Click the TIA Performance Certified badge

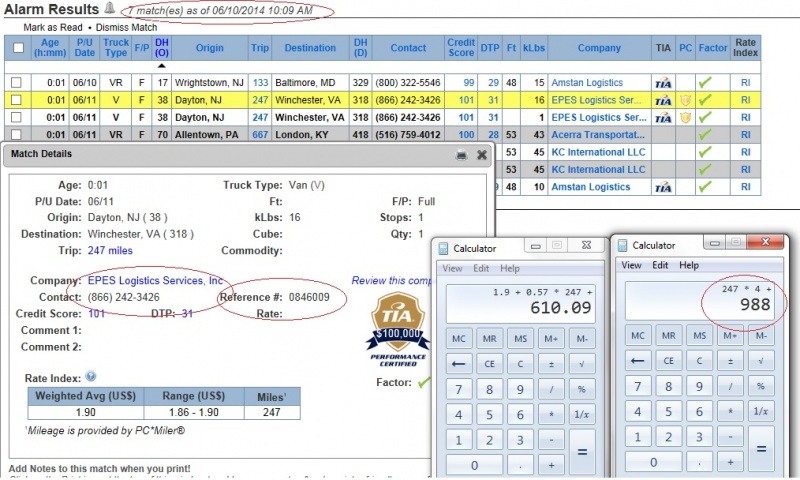pos(398,329)
